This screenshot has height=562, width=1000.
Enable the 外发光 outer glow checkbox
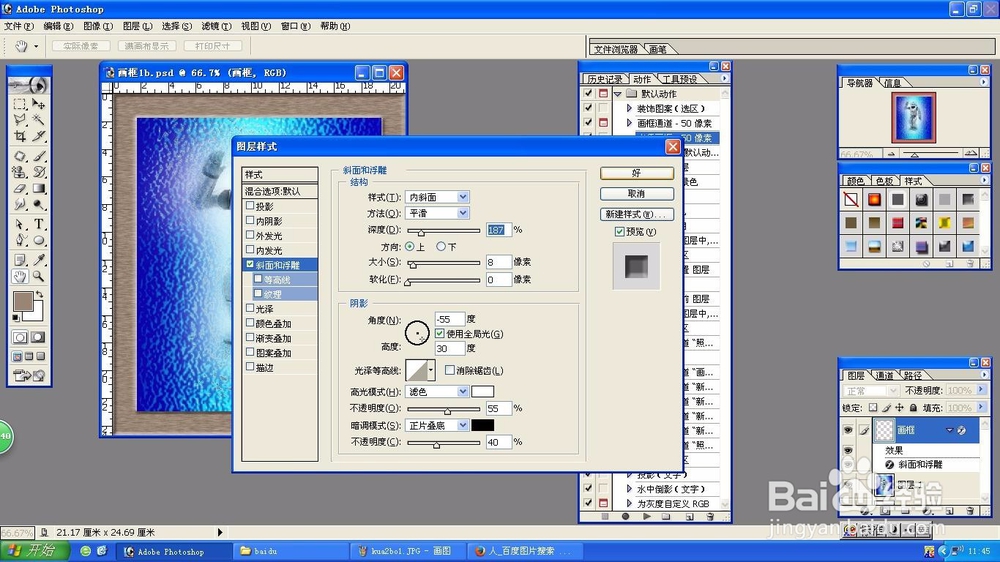pos(250,235)
